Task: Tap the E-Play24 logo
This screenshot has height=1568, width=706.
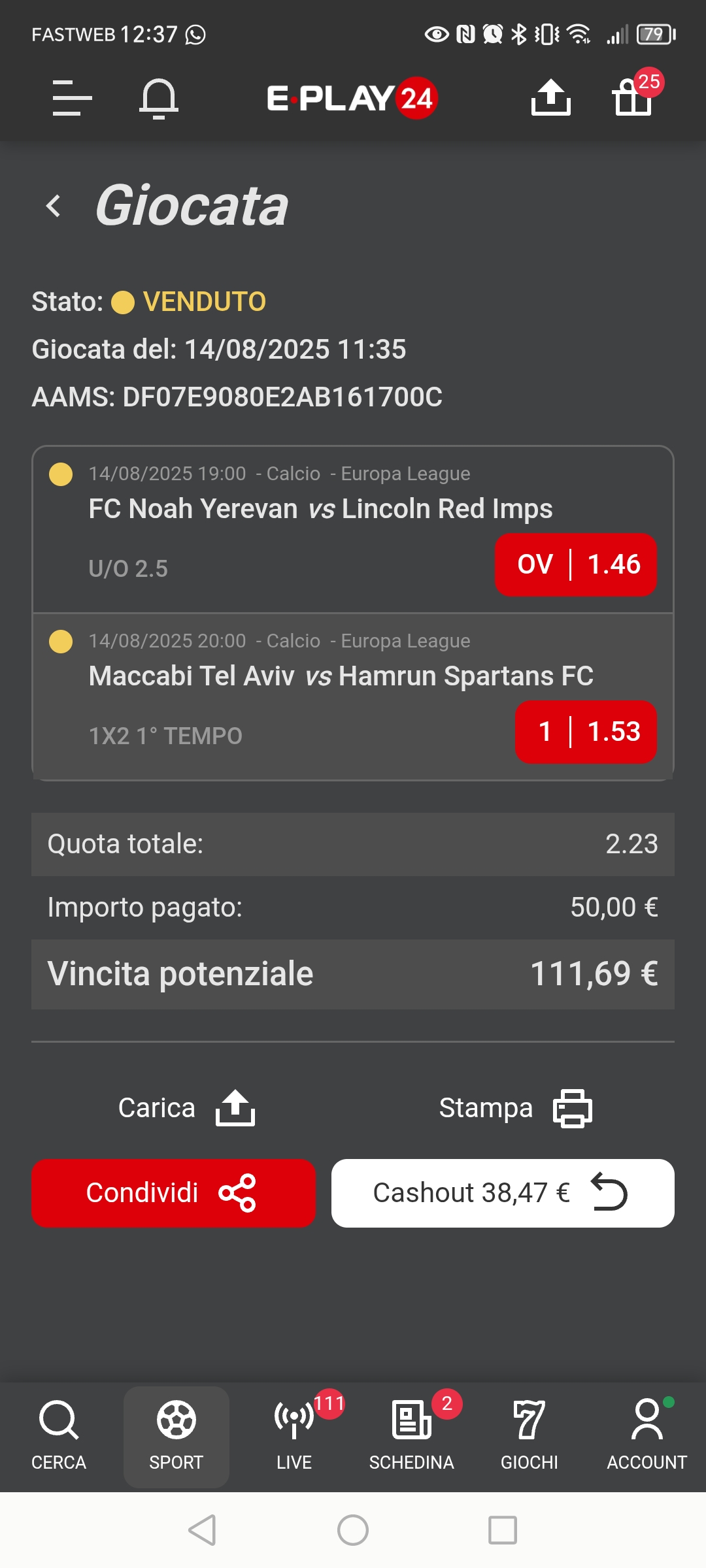Action: (352, 99)
